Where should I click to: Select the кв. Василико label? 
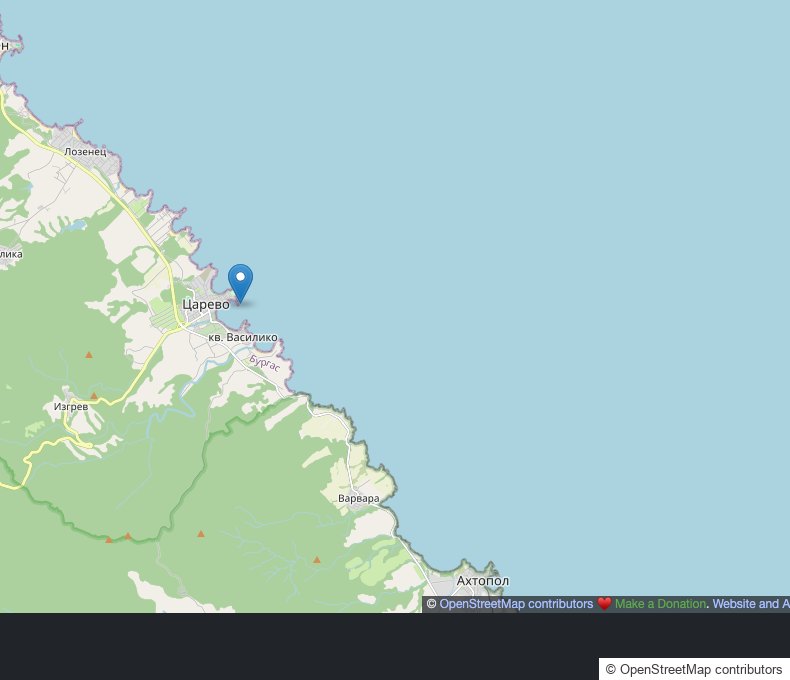(243, 337)
